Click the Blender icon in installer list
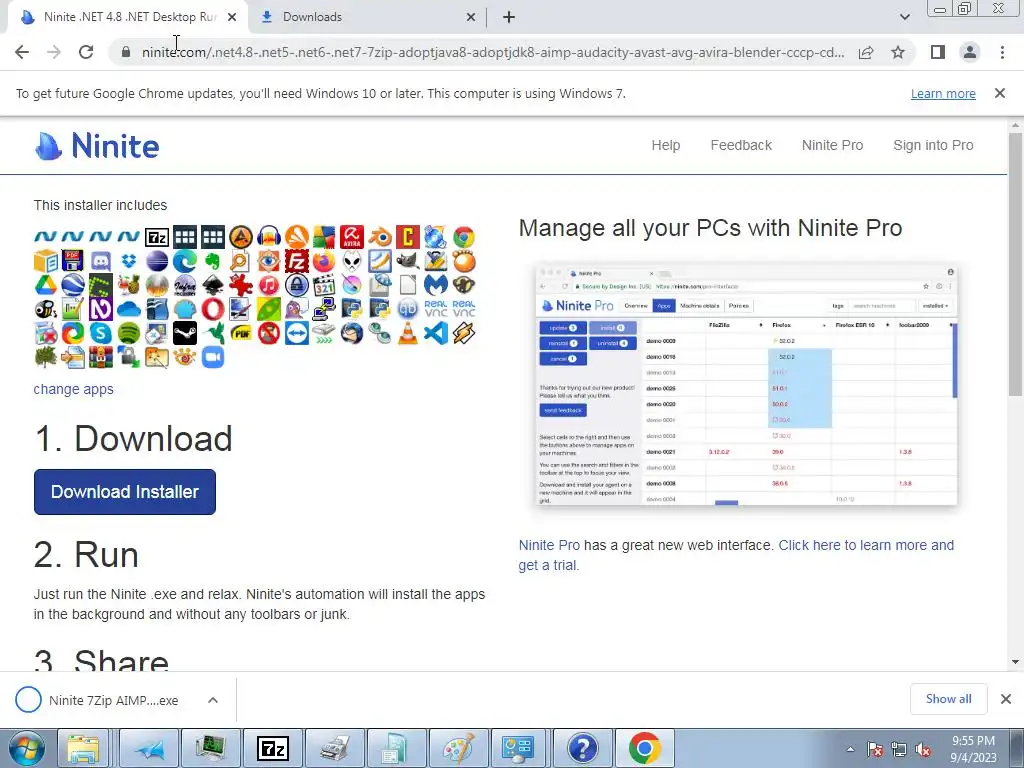This screenshot has height=768, width=1024. pos(380,236)
